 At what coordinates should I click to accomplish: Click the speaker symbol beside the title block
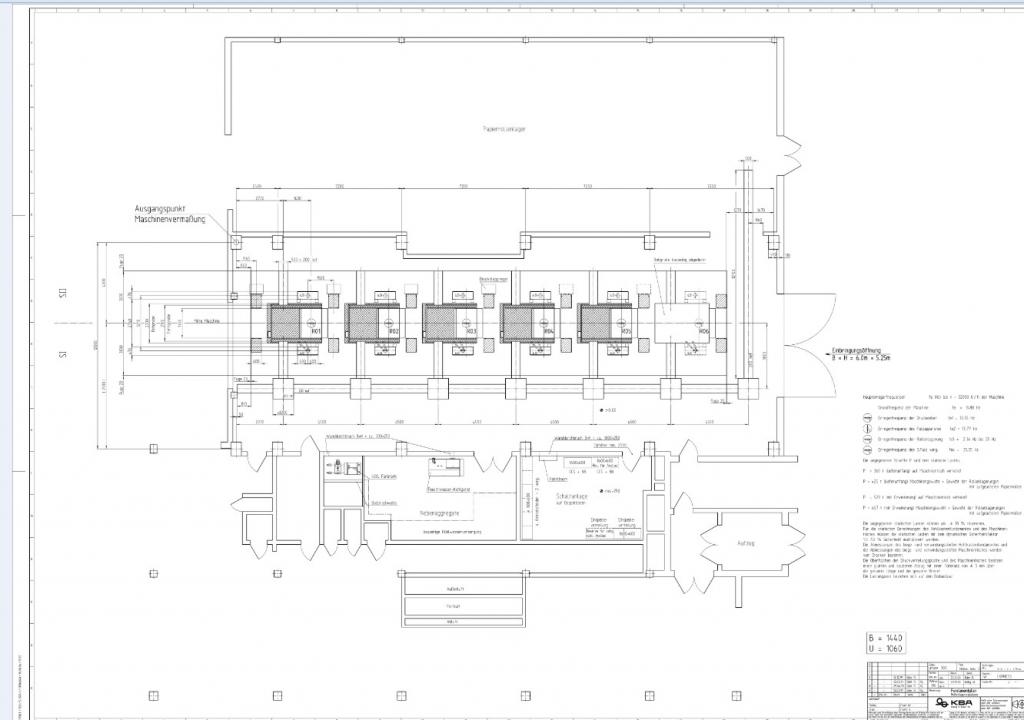[x=1017, y=703]
